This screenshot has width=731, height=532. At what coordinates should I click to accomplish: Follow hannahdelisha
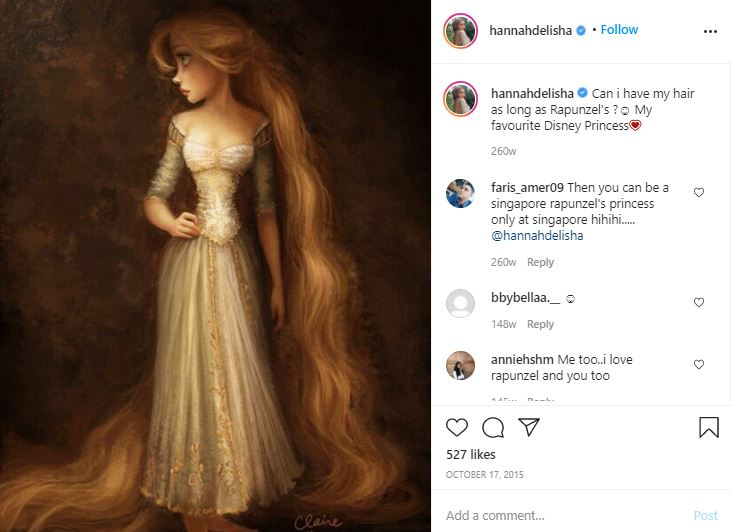pos(619,30)
